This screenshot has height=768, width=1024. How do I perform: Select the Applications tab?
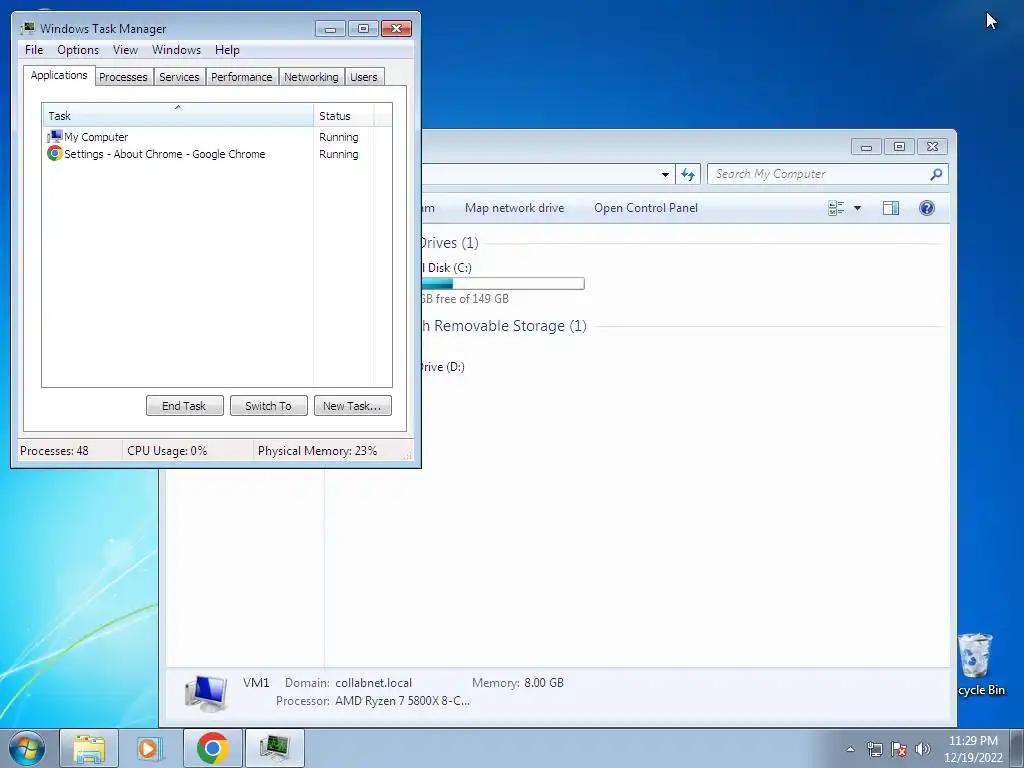[x=59, y=75]
